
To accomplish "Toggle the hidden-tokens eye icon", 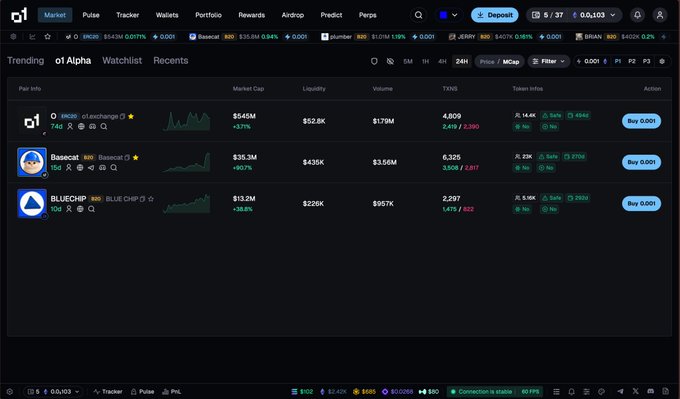I will pyautogui.click(x=390, y=61).
